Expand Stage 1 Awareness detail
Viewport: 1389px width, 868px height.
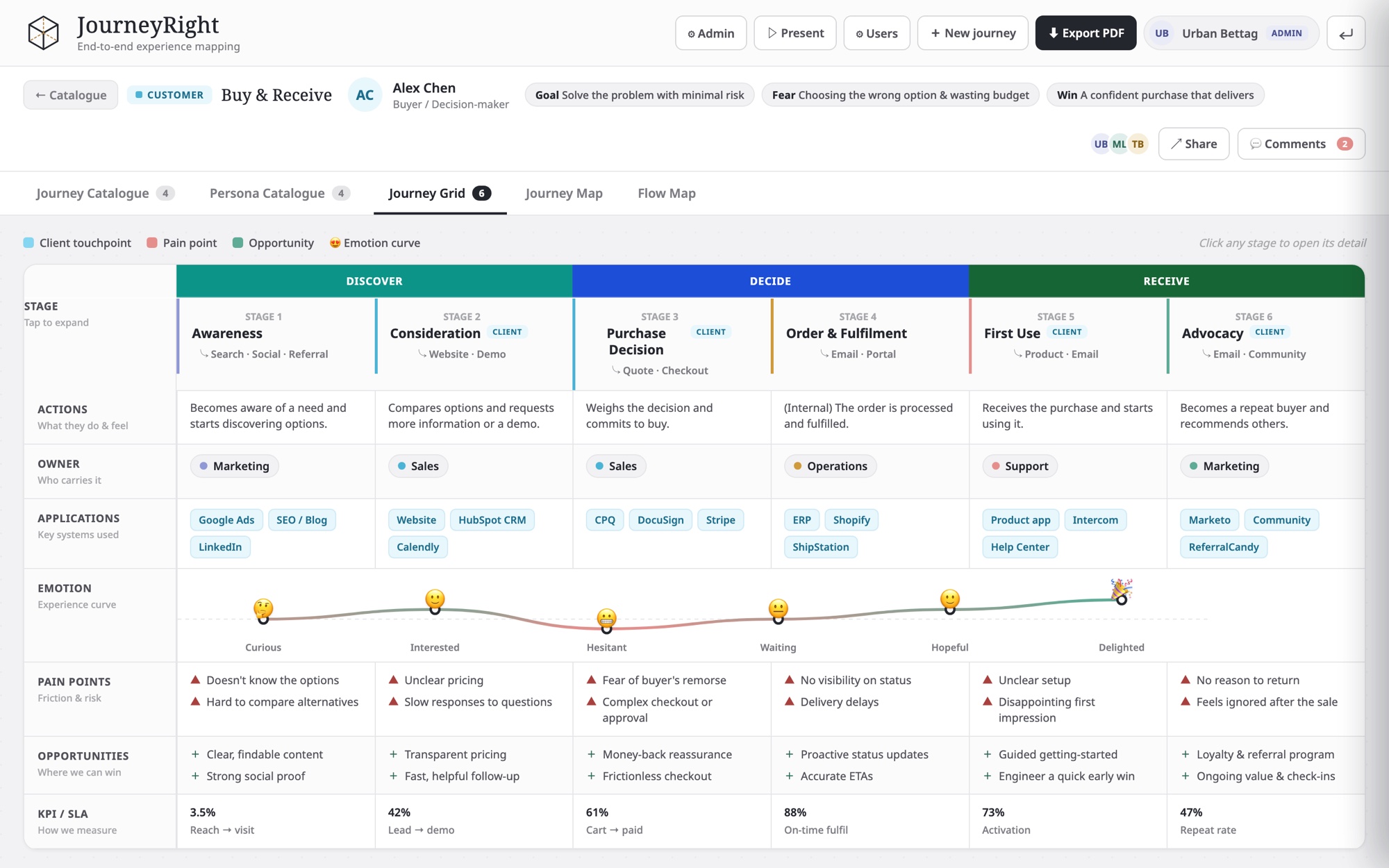tap(276, 336)
